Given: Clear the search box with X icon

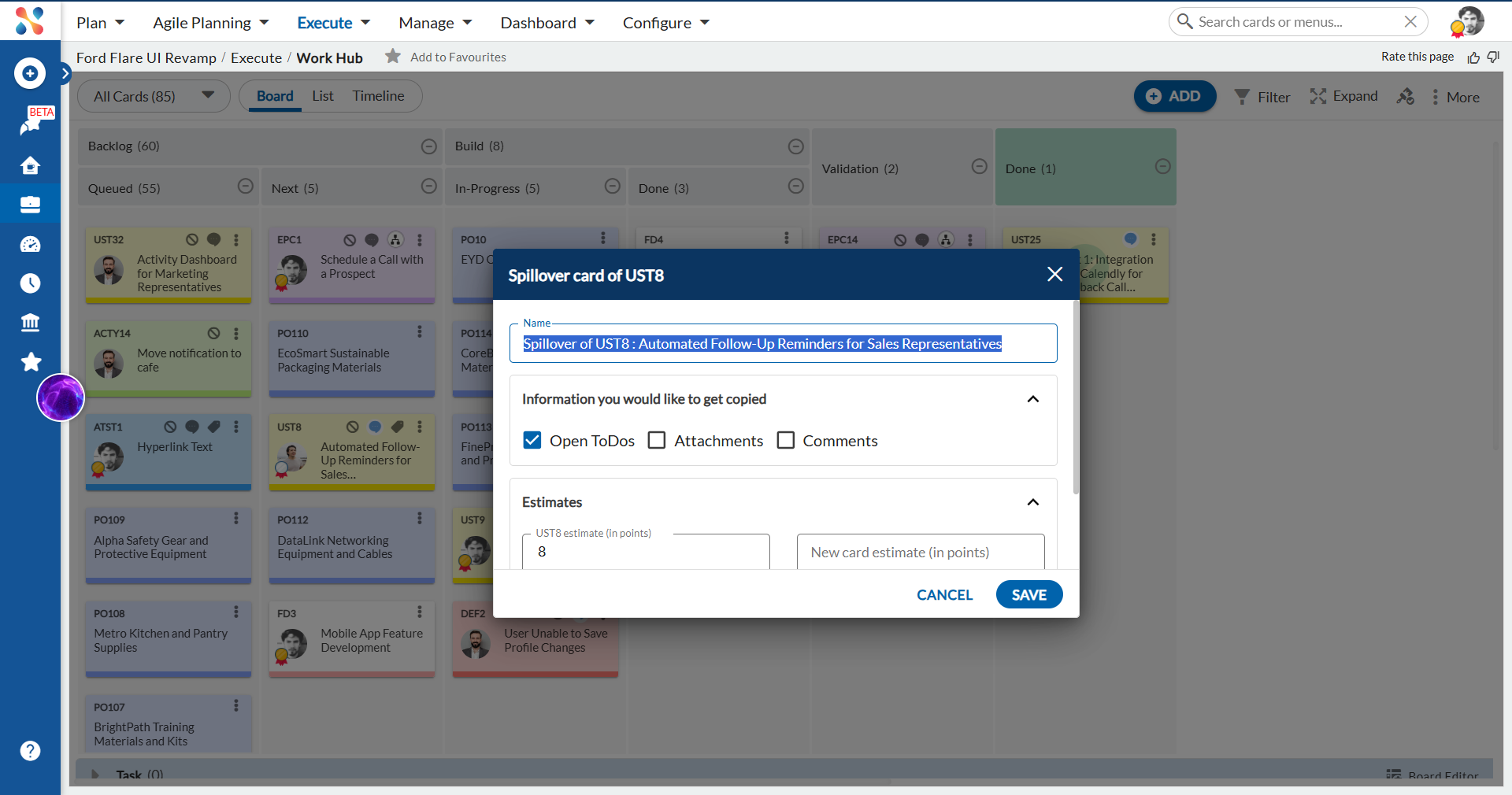Looking at the screenshot, I should pyautogui.click(x=1410, y=21).
